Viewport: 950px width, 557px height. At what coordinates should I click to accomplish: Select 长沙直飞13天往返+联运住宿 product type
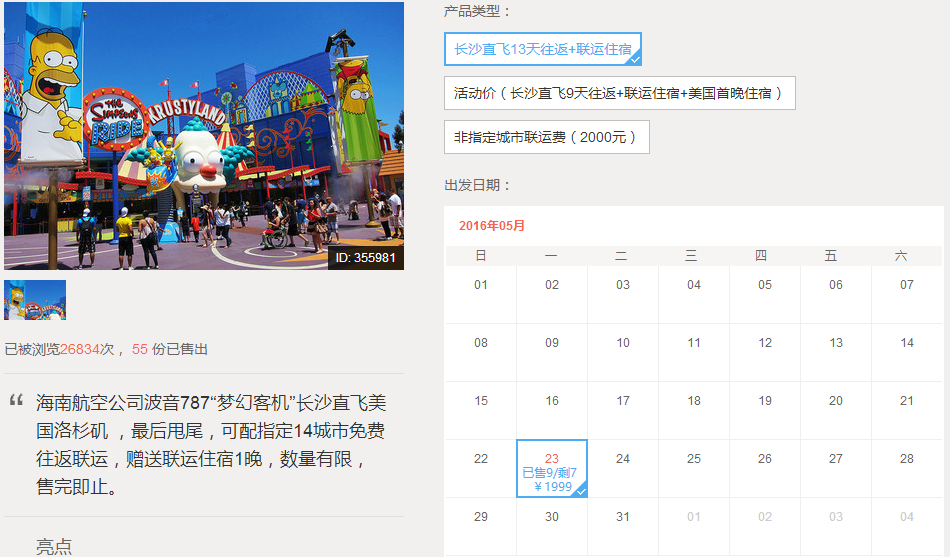pos(542,49)
